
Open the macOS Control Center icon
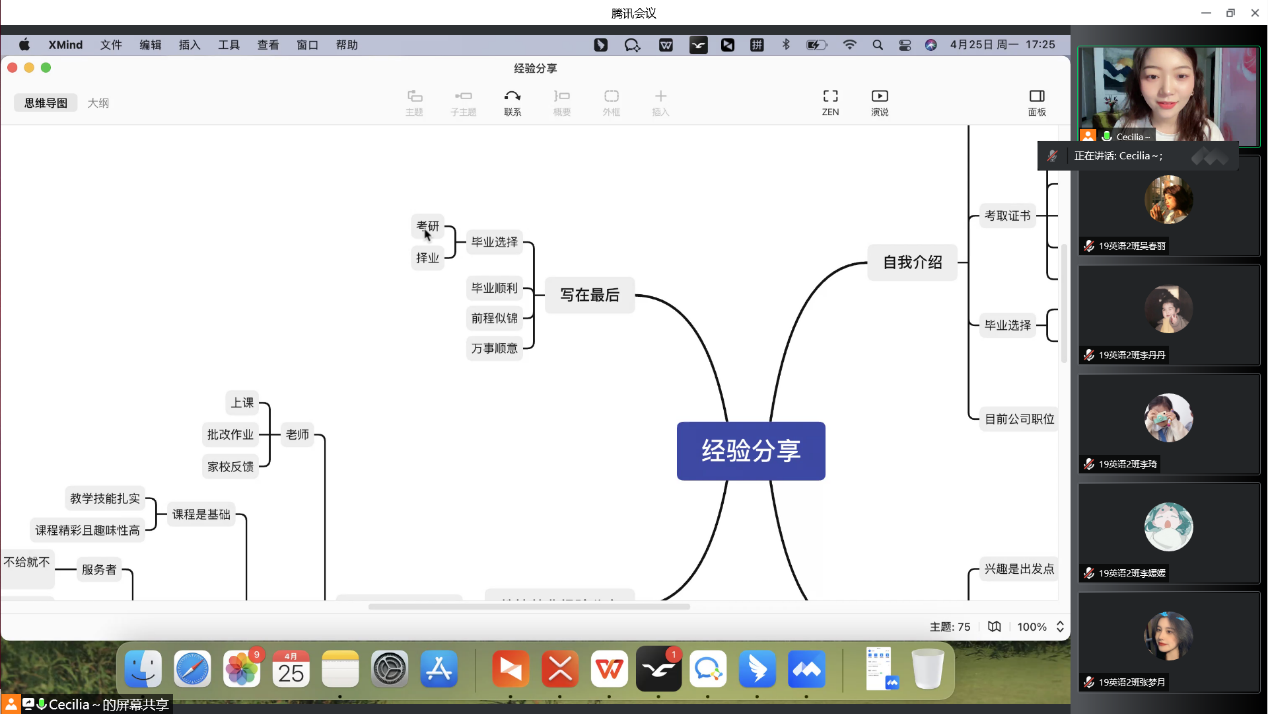coord(904,45)
